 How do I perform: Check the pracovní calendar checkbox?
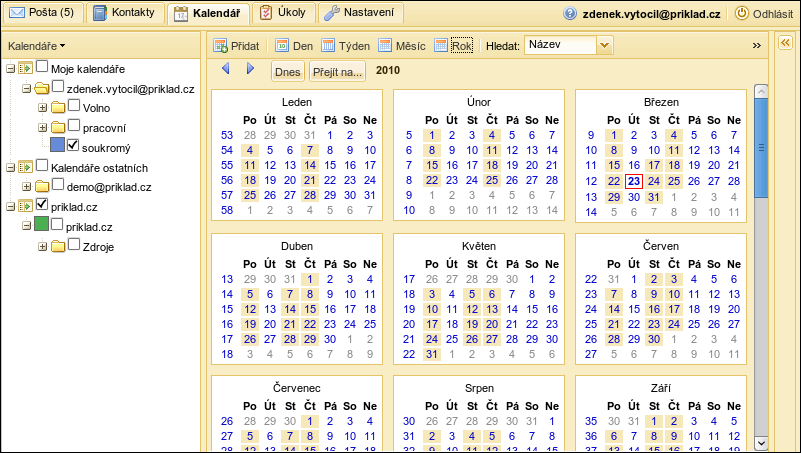tap(74, 125)
